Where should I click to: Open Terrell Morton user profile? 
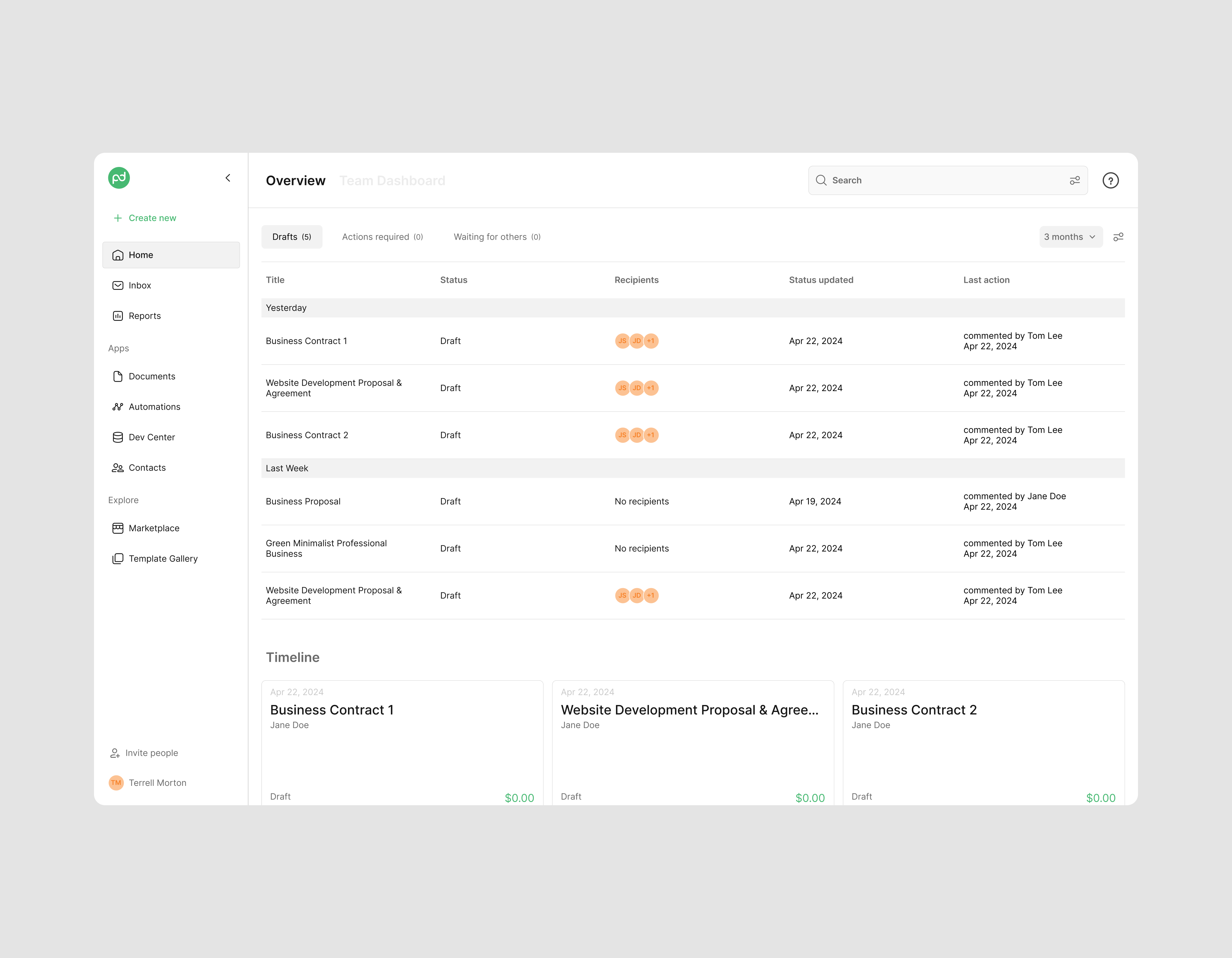point(148,783)
